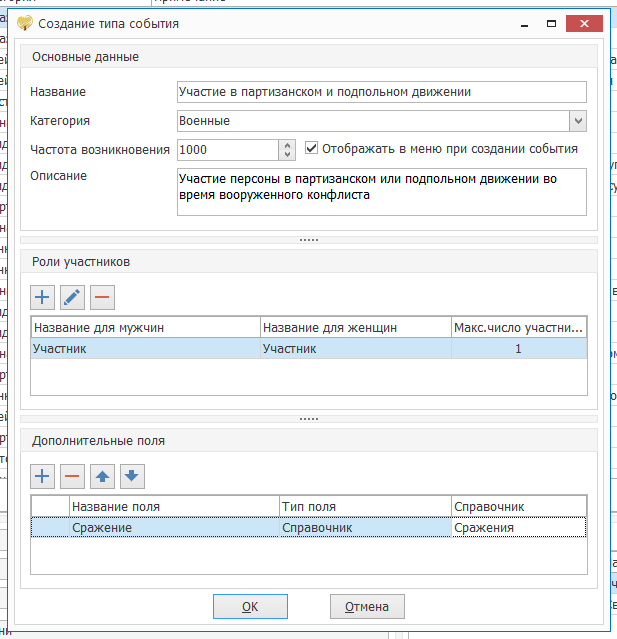Move the additional field up with arrow icon
The width and height of the screenshot is (617, 639).
(102, 475)
